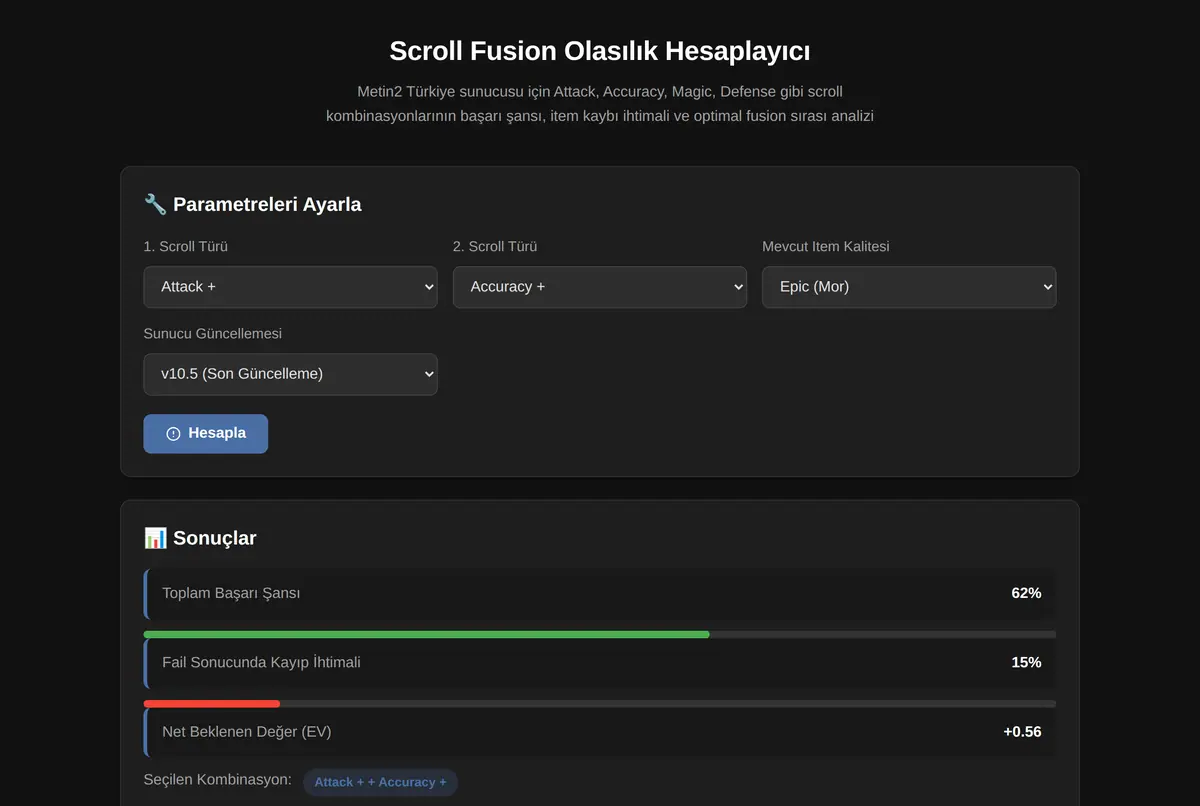Click the Fail Sonucunda Kayıp İhtimali row

coord(600,662)
